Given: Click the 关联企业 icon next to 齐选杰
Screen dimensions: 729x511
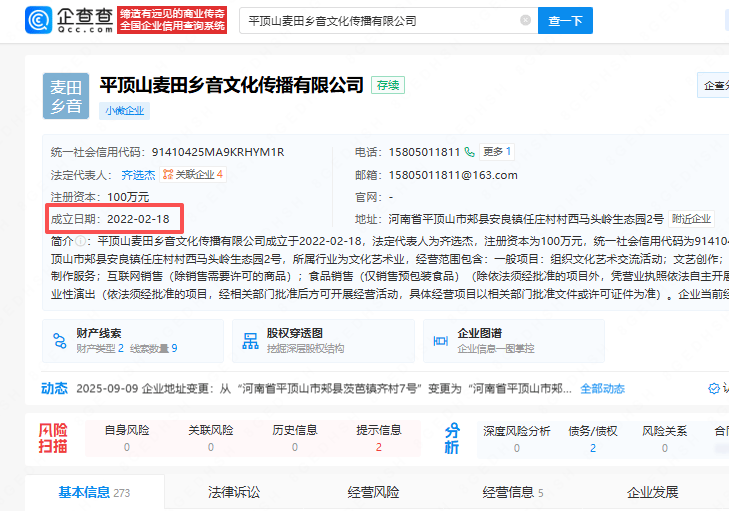Looking at the screenshot, I should [x=168, y=174].
